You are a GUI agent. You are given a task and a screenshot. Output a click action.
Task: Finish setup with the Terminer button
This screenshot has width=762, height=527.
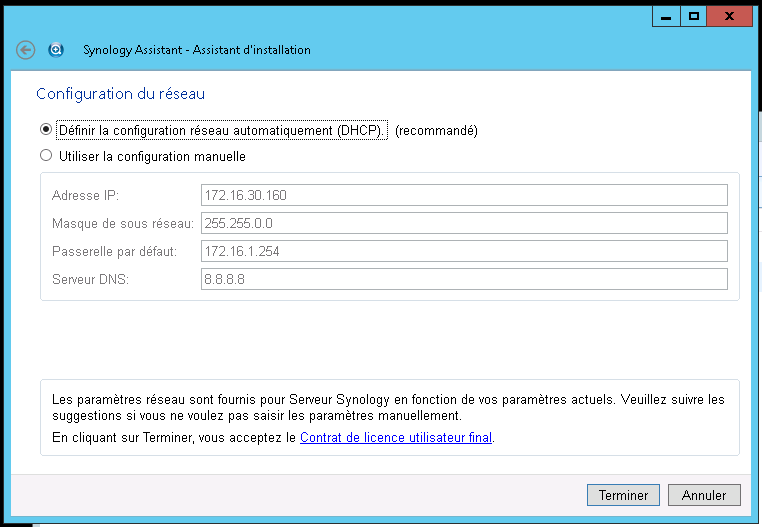click(623, 495)
